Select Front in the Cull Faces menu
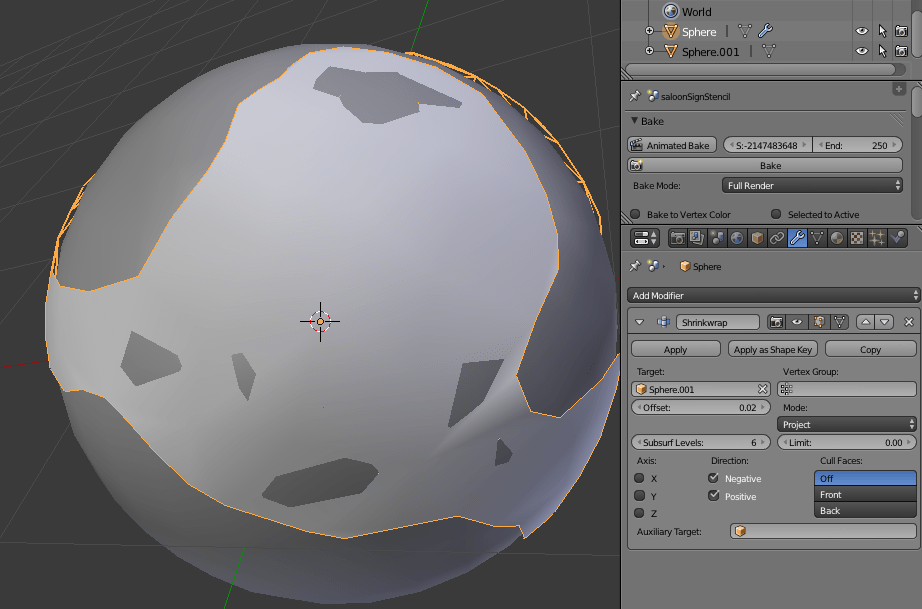Viewport: 922px width, 609px height. (x=863, y=494)
